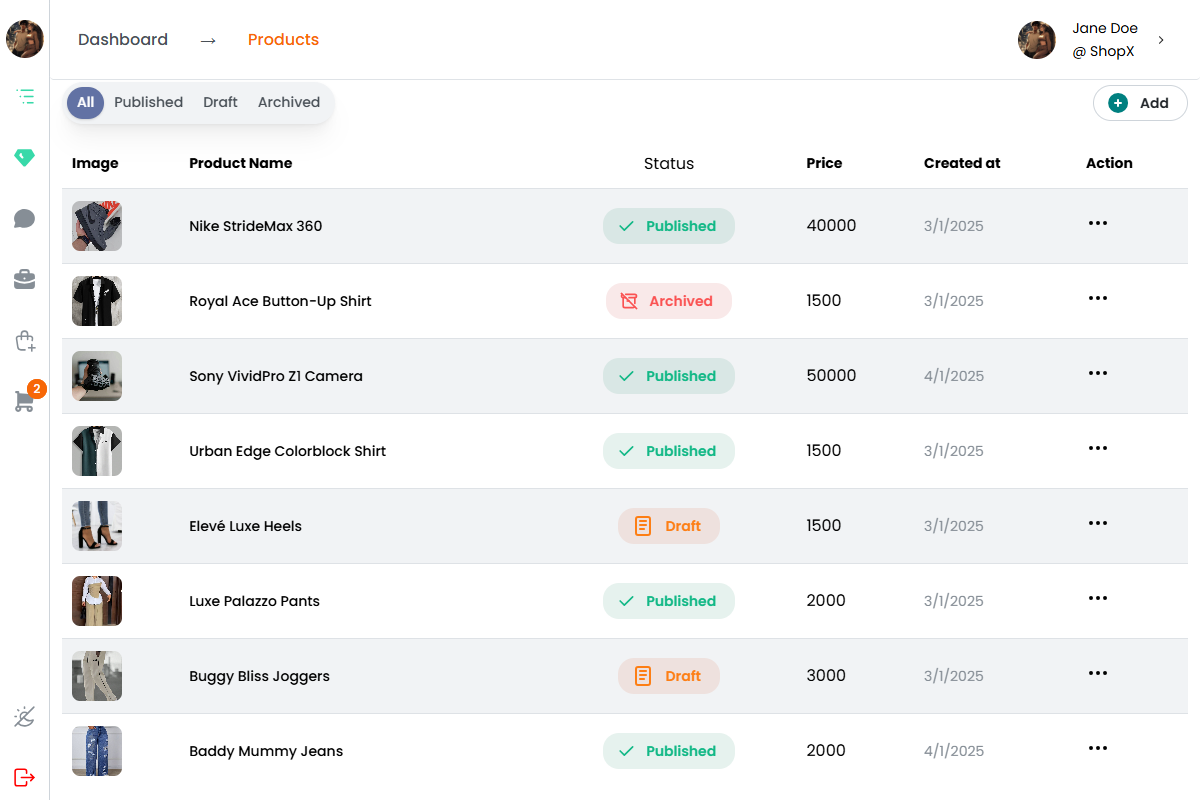This screenshot has height=800, width=1200.
Task: Toggle the light/dark theme icon
Action: (25, 716)
